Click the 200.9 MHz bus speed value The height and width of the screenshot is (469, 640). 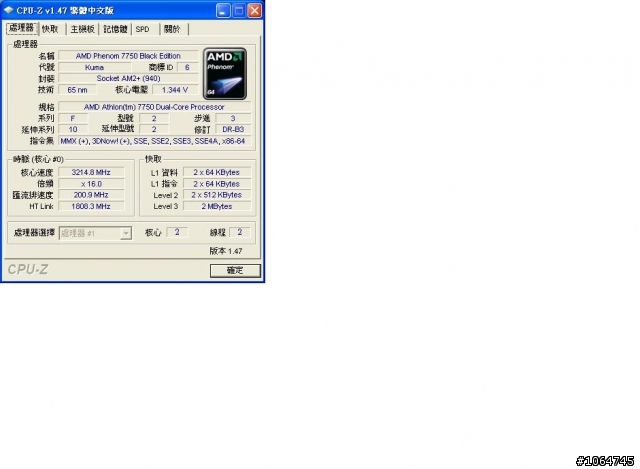tap(91, 195)
